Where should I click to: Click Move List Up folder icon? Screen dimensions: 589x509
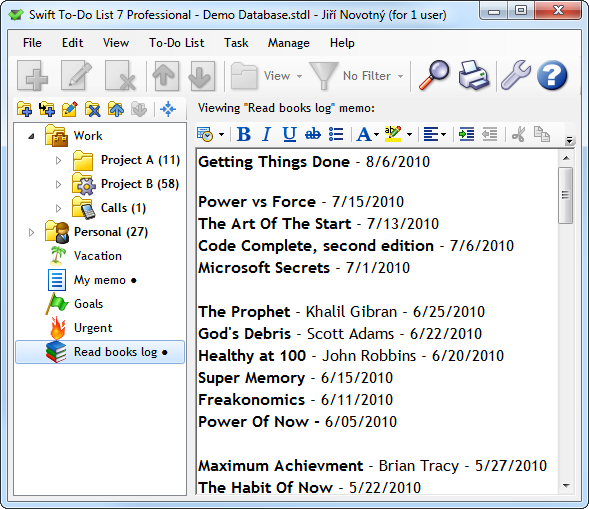coord(116,109)
